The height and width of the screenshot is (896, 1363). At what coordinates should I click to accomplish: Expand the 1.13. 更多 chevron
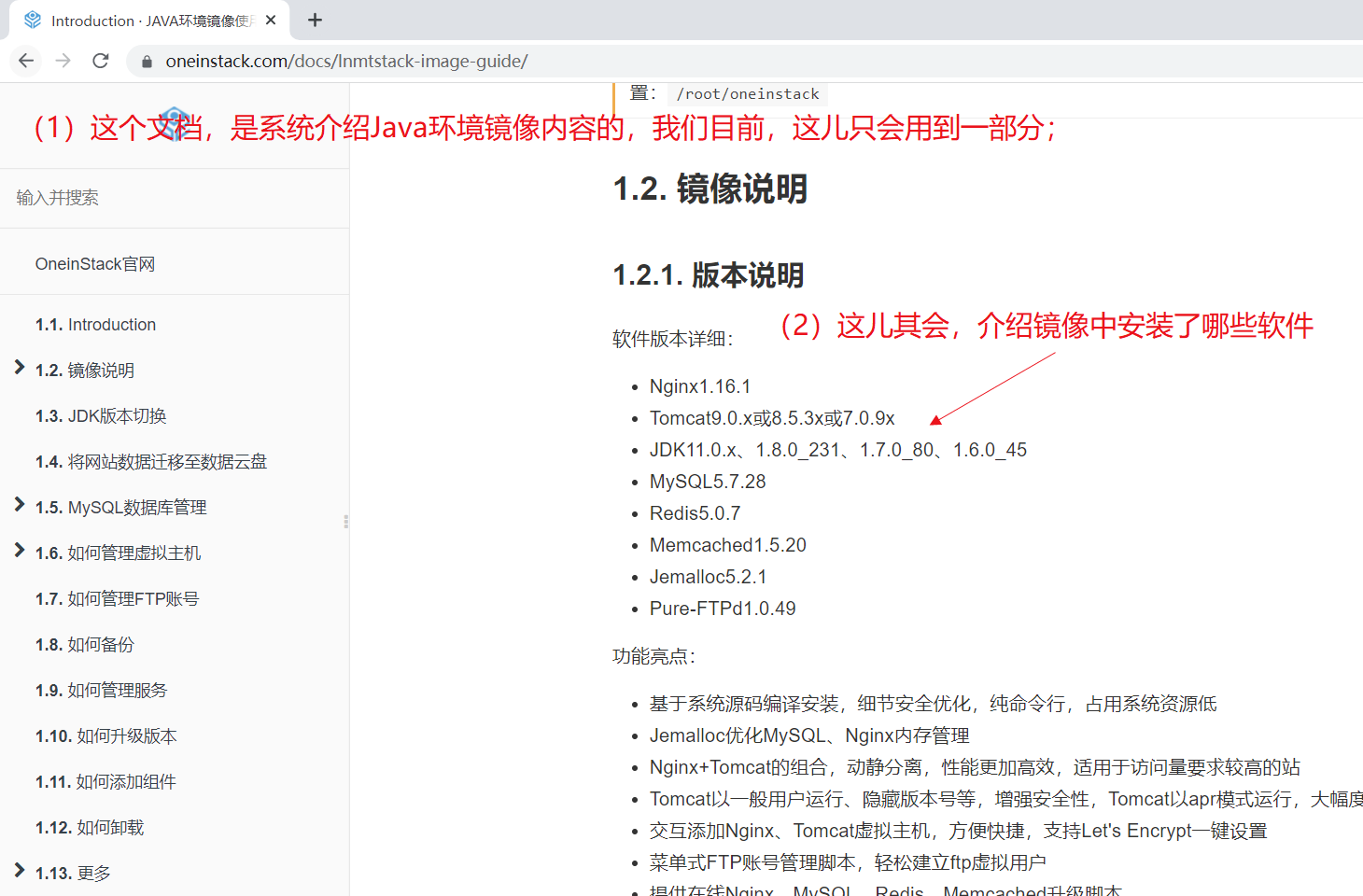19,871
